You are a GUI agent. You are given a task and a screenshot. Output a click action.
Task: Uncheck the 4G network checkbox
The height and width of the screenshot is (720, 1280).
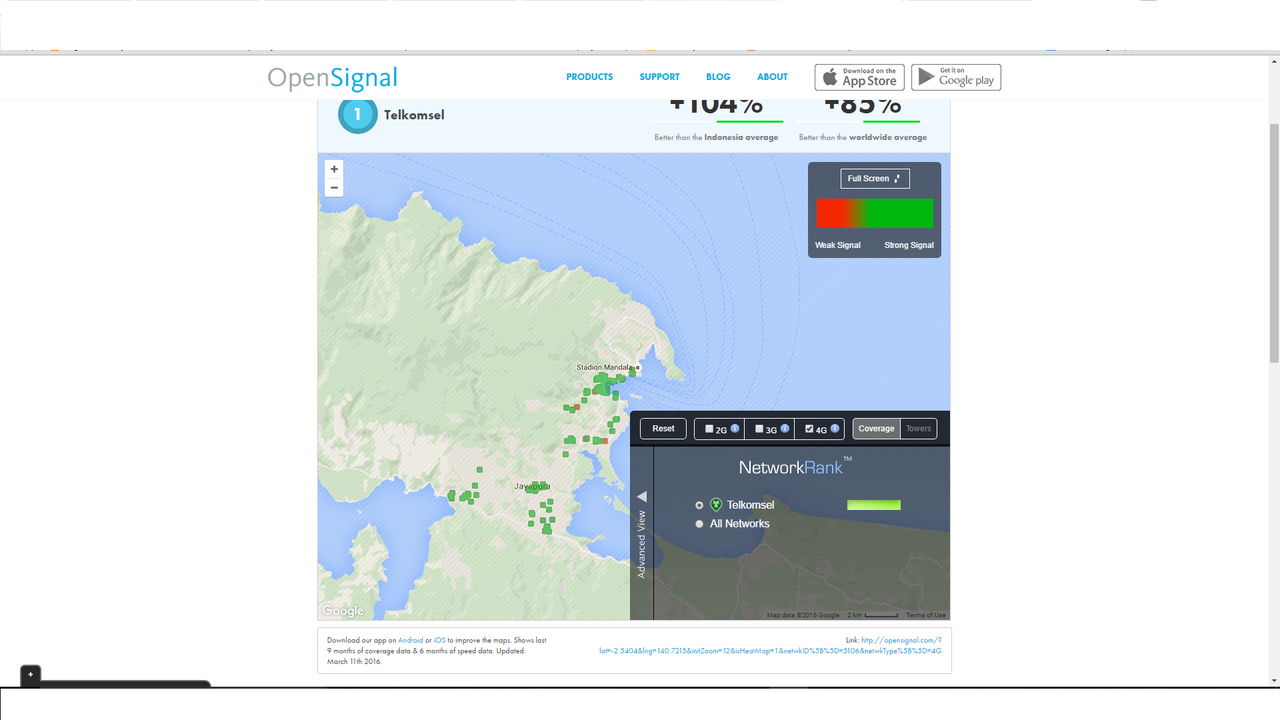[809, 429]
